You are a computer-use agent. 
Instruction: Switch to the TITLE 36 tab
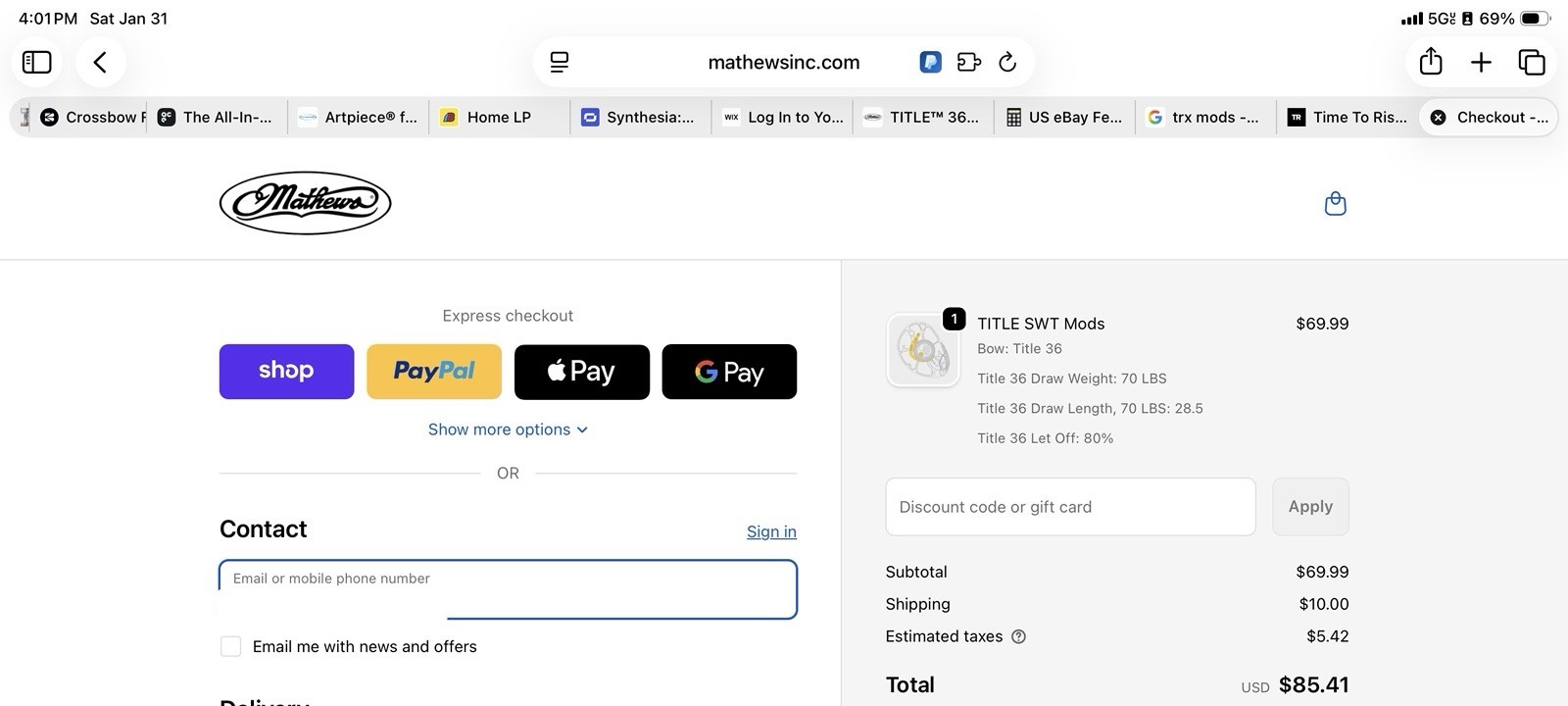[923, 117]
